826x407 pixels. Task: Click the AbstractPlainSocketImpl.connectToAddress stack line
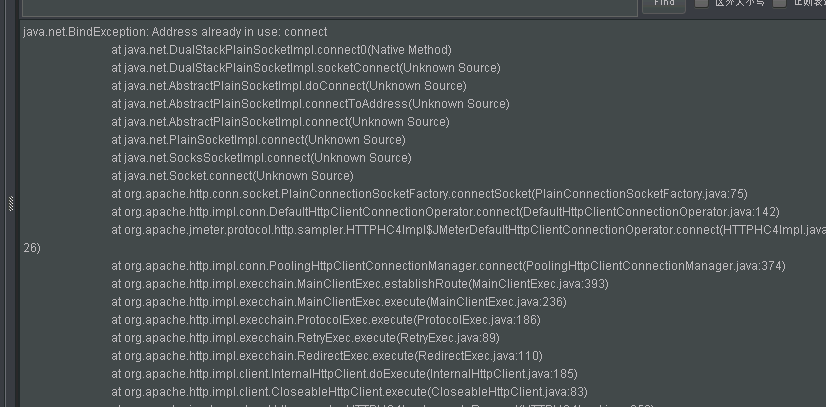[x=310, y=104]
